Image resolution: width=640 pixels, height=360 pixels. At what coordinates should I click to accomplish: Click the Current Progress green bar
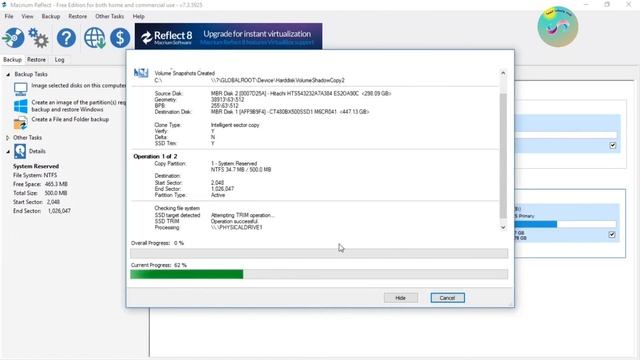coord(187,274)
